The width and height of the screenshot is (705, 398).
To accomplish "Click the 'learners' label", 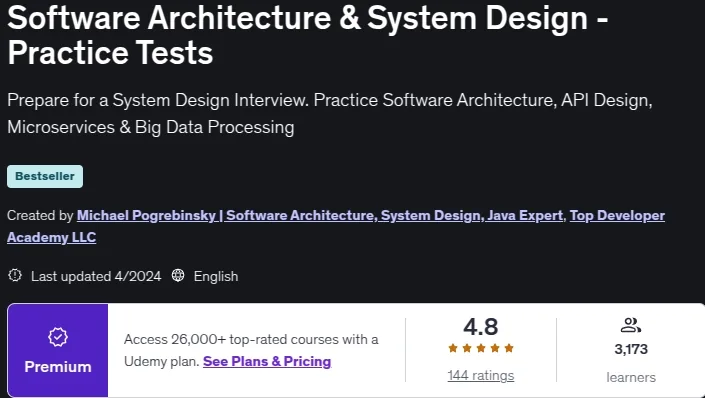I will point(631,377).
